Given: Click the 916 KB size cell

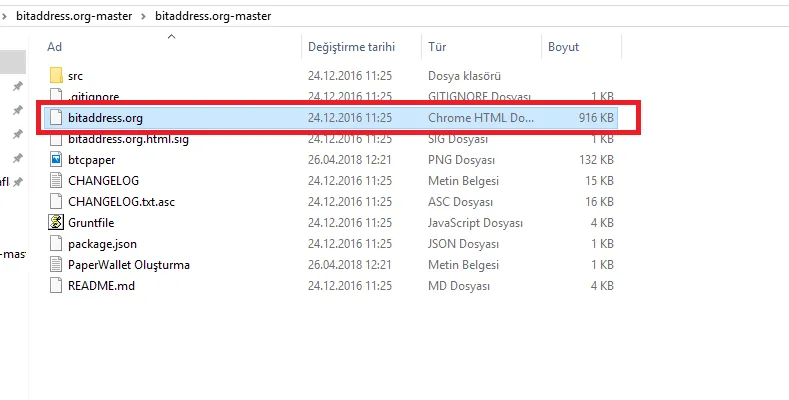Looking at the screenshot, I should [596, 118].
